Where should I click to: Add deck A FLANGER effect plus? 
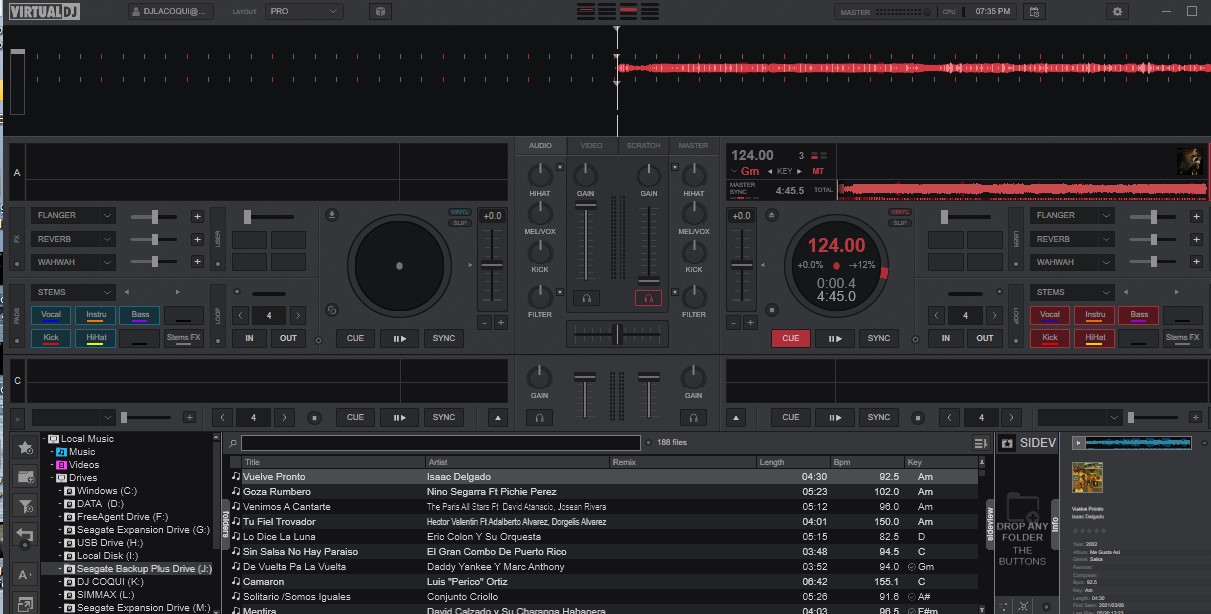197,216
